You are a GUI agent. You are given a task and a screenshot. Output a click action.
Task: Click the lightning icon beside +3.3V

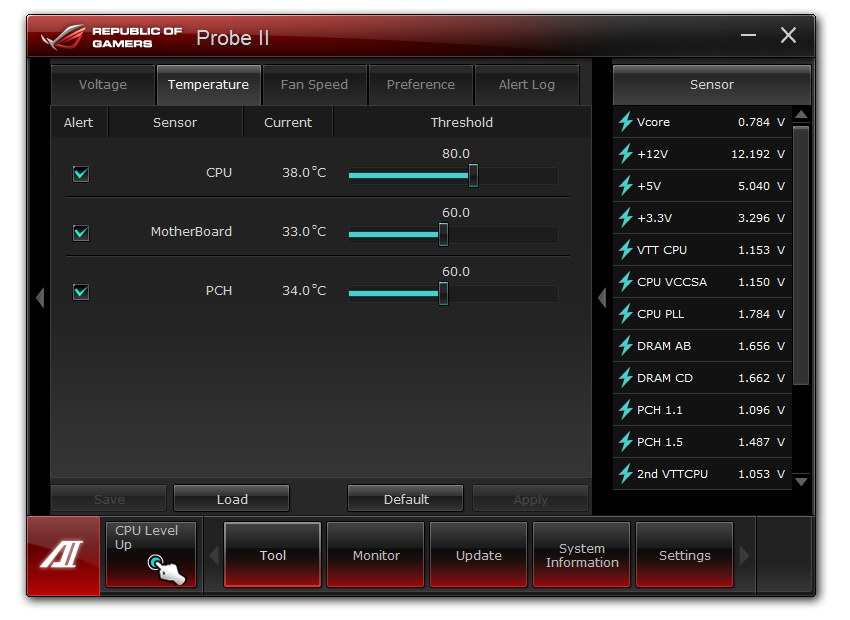[626, 218]
